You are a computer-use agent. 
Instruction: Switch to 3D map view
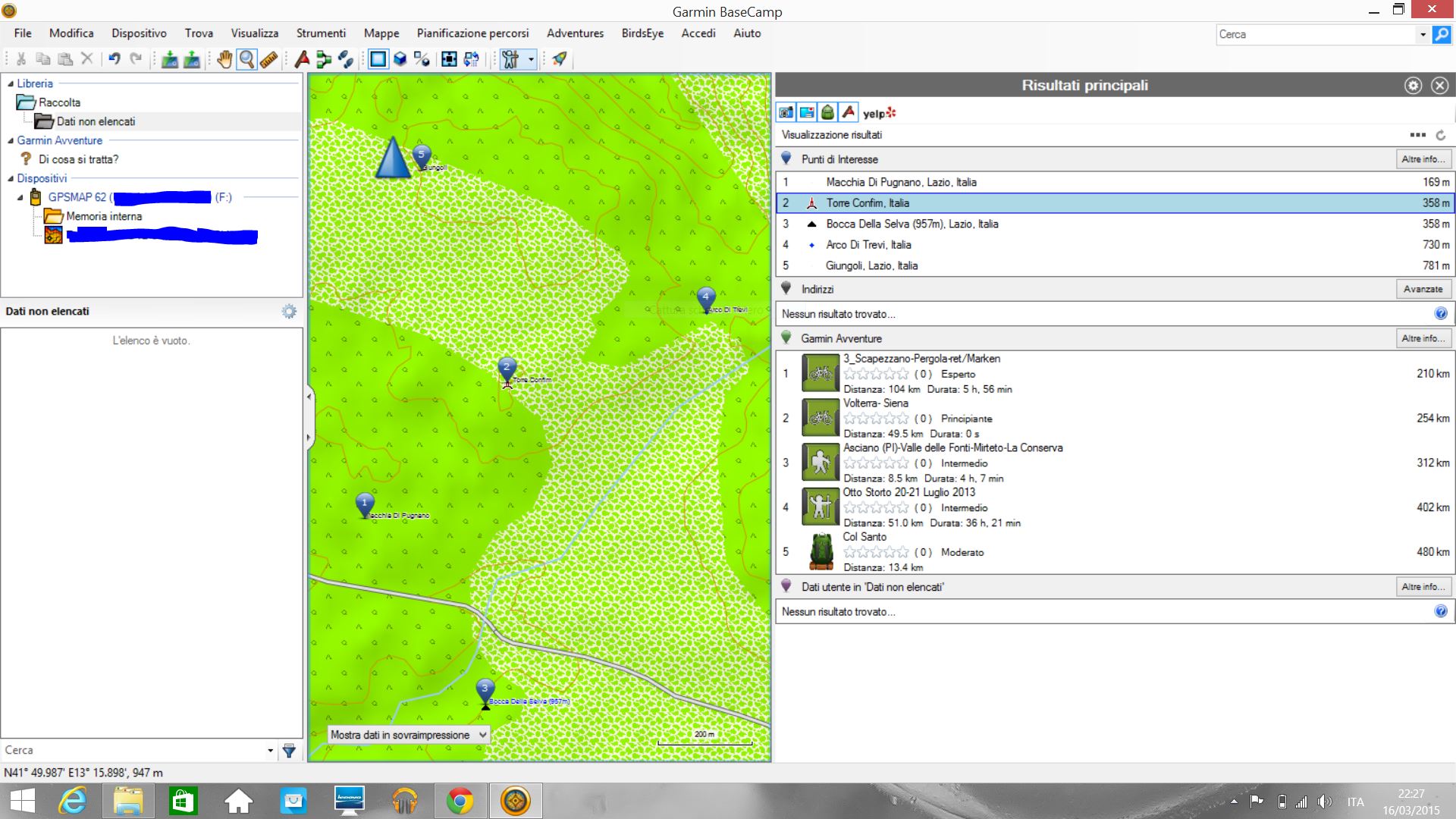[400, 59]
